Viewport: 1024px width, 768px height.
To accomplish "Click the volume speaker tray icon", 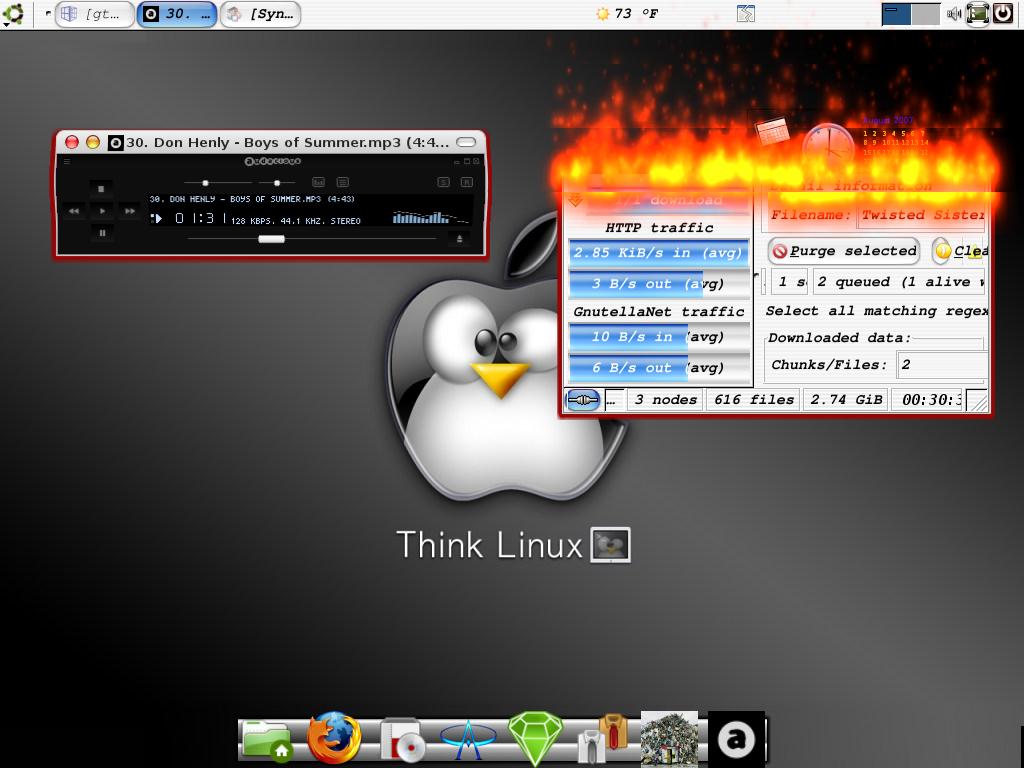I will (x=954, y=14).
